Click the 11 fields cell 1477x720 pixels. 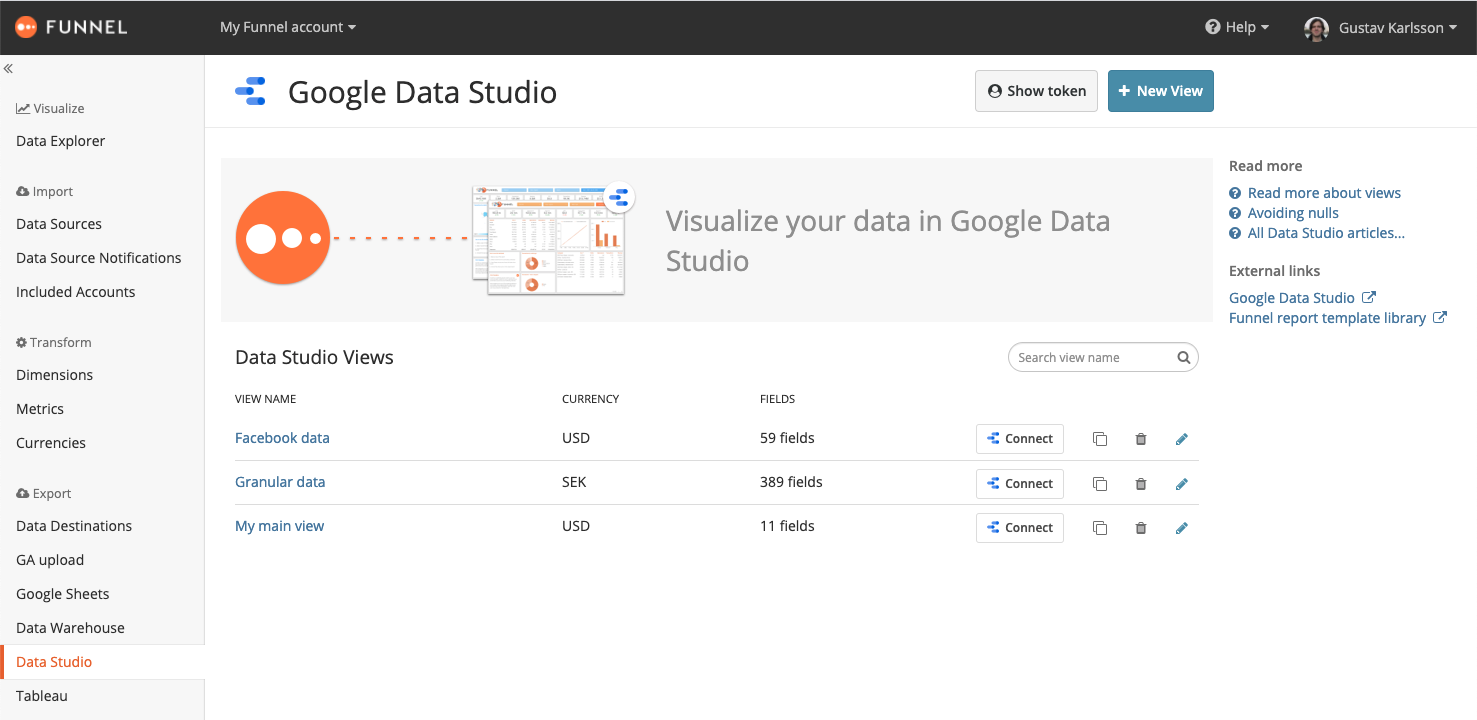coord(787,526)
